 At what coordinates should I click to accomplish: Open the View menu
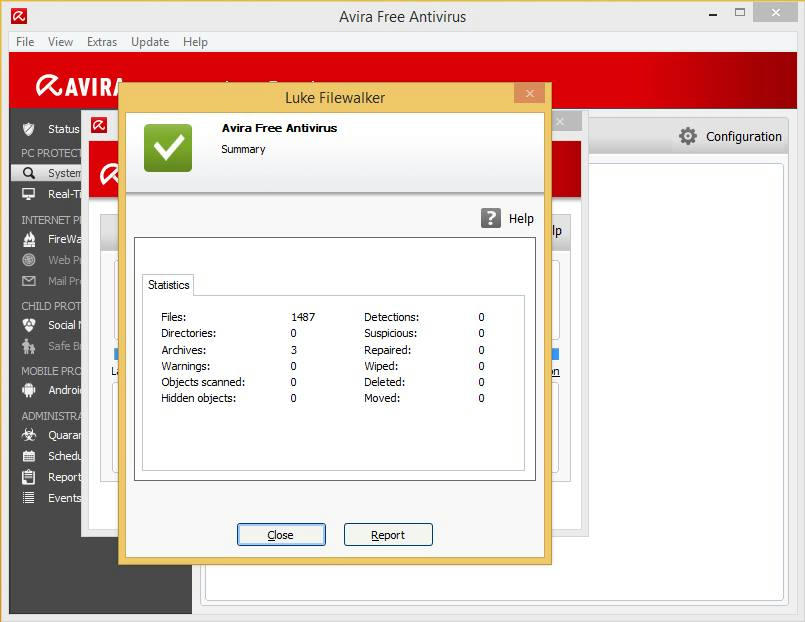tap(61, 42)
